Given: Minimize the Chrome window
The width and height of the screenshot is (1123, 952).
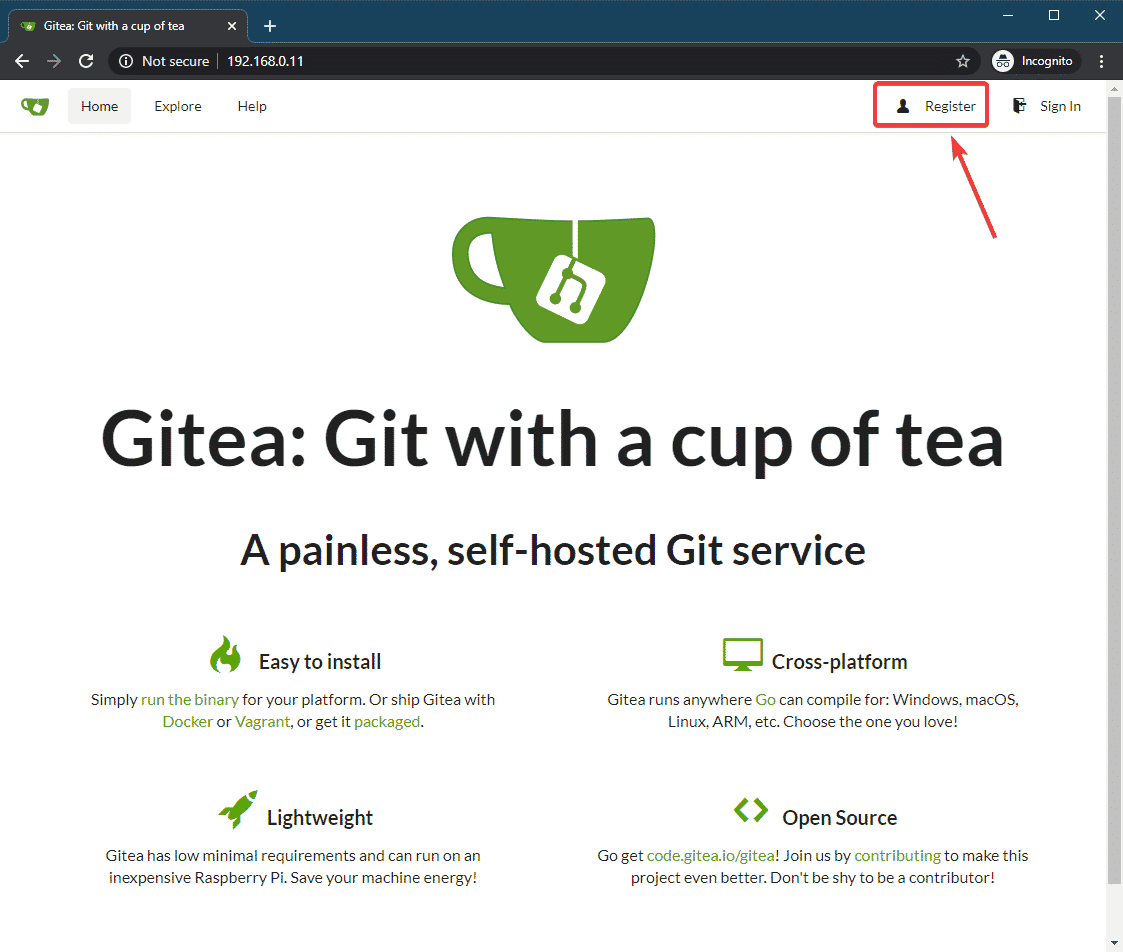Looking at the screenshot, I should pos(1008,15).
